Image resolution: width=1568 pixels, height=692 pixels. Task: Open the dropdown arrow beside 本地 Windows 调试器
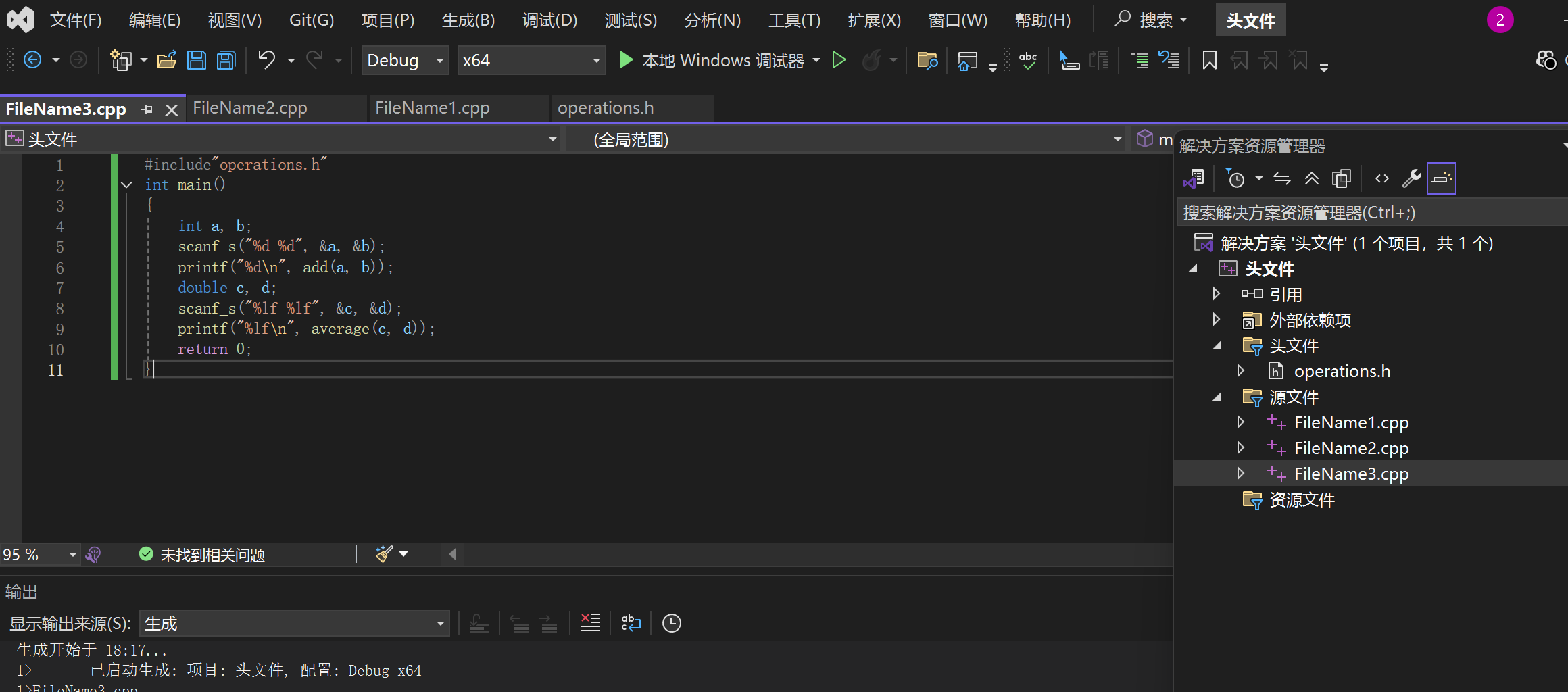(816, 60)
